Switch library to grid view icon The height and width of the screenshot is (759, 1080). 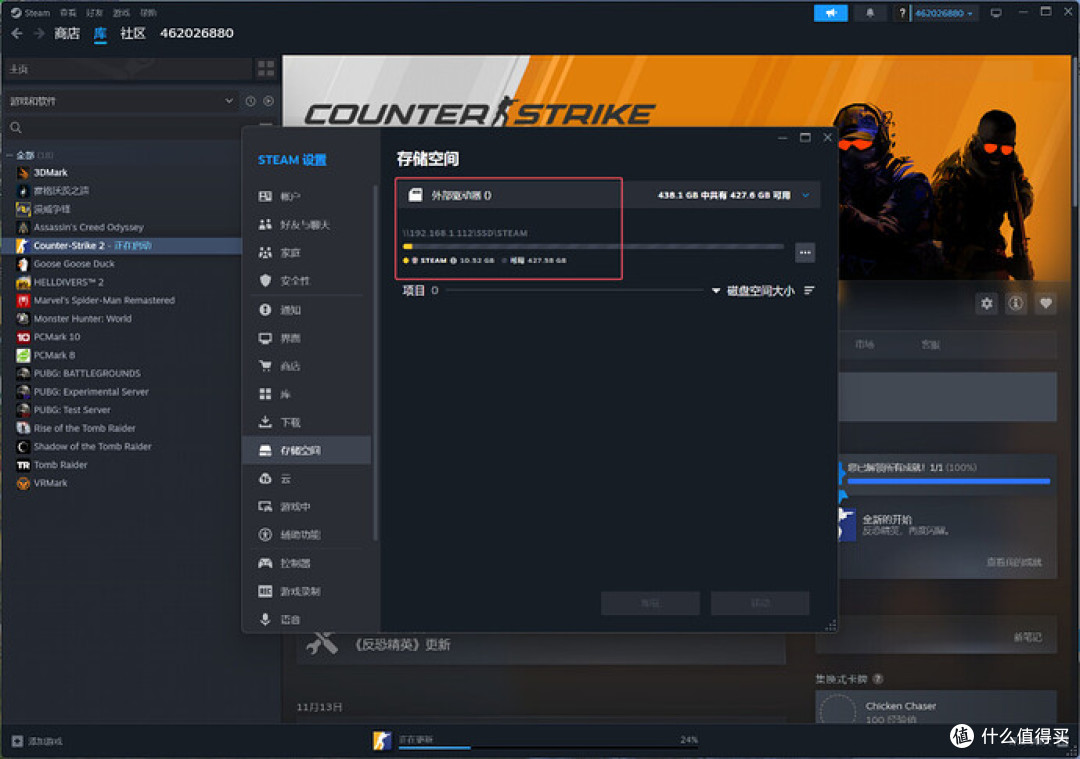[x=266, y=68]
